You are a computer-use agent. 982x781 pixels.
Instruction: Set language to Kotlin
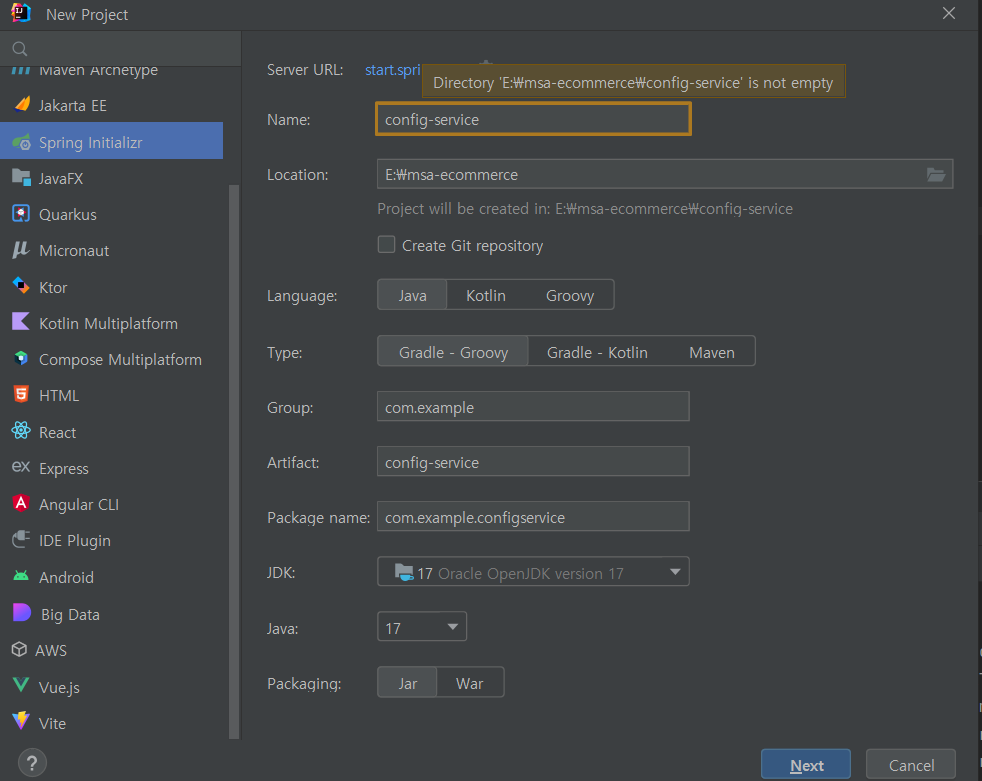pyautogui.click(x=486, y=295)
